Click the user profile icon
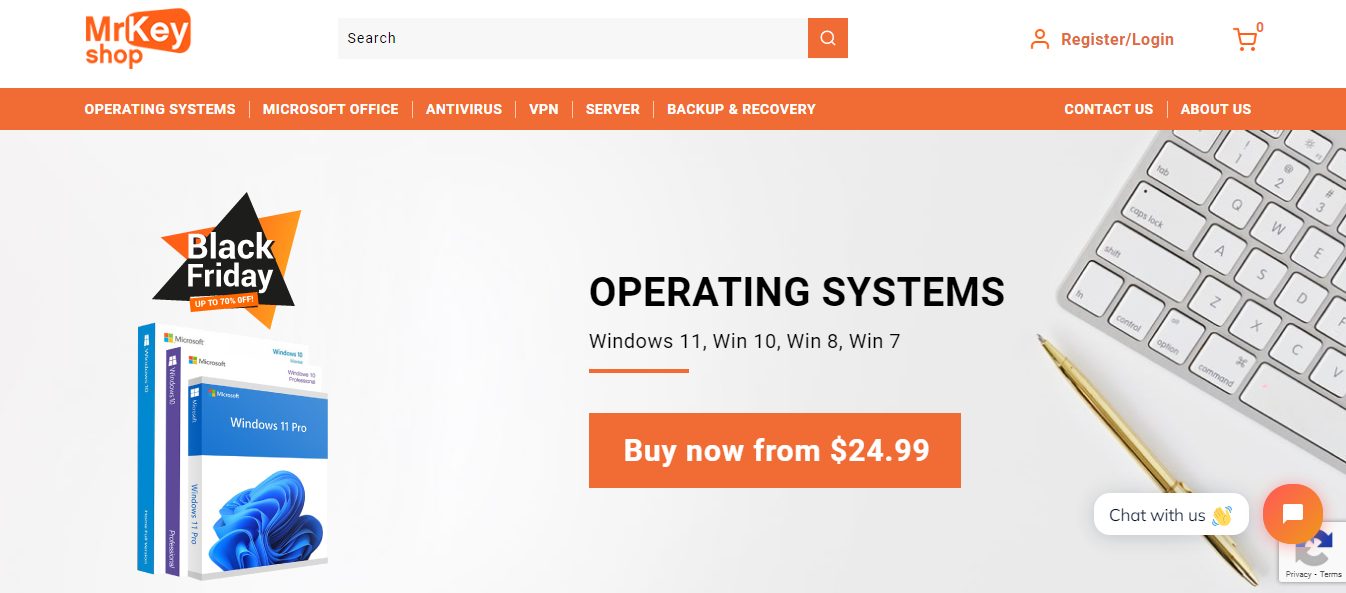This screenshot has width=1346, height=593. coord(1040,39)
